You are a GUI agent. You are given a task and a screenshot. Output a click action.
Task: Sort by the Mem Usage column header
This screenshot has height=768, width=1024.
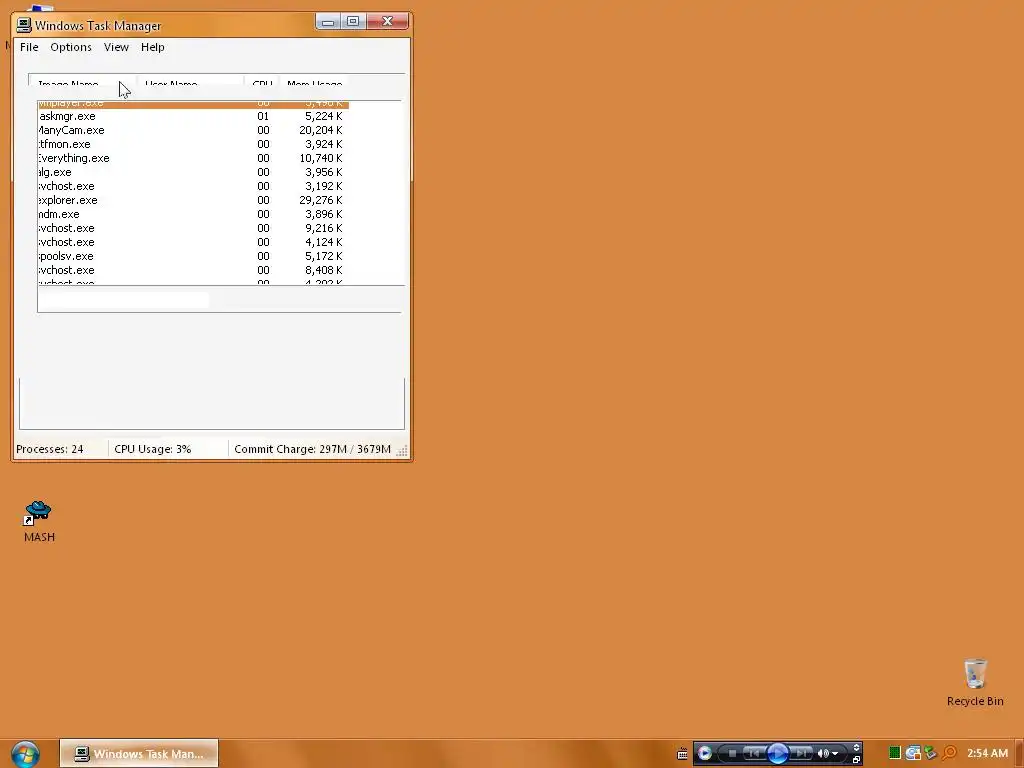coord(315,82)
